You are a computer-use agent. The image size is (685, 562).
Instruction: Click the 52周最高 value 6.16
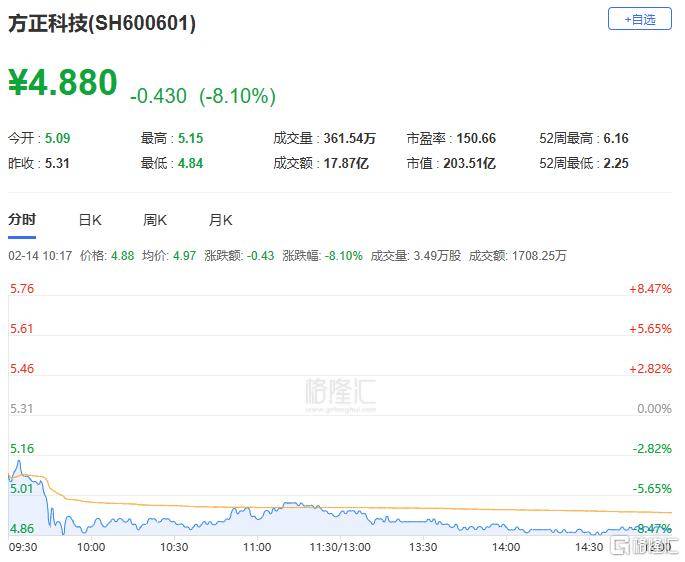pos(616,138)
